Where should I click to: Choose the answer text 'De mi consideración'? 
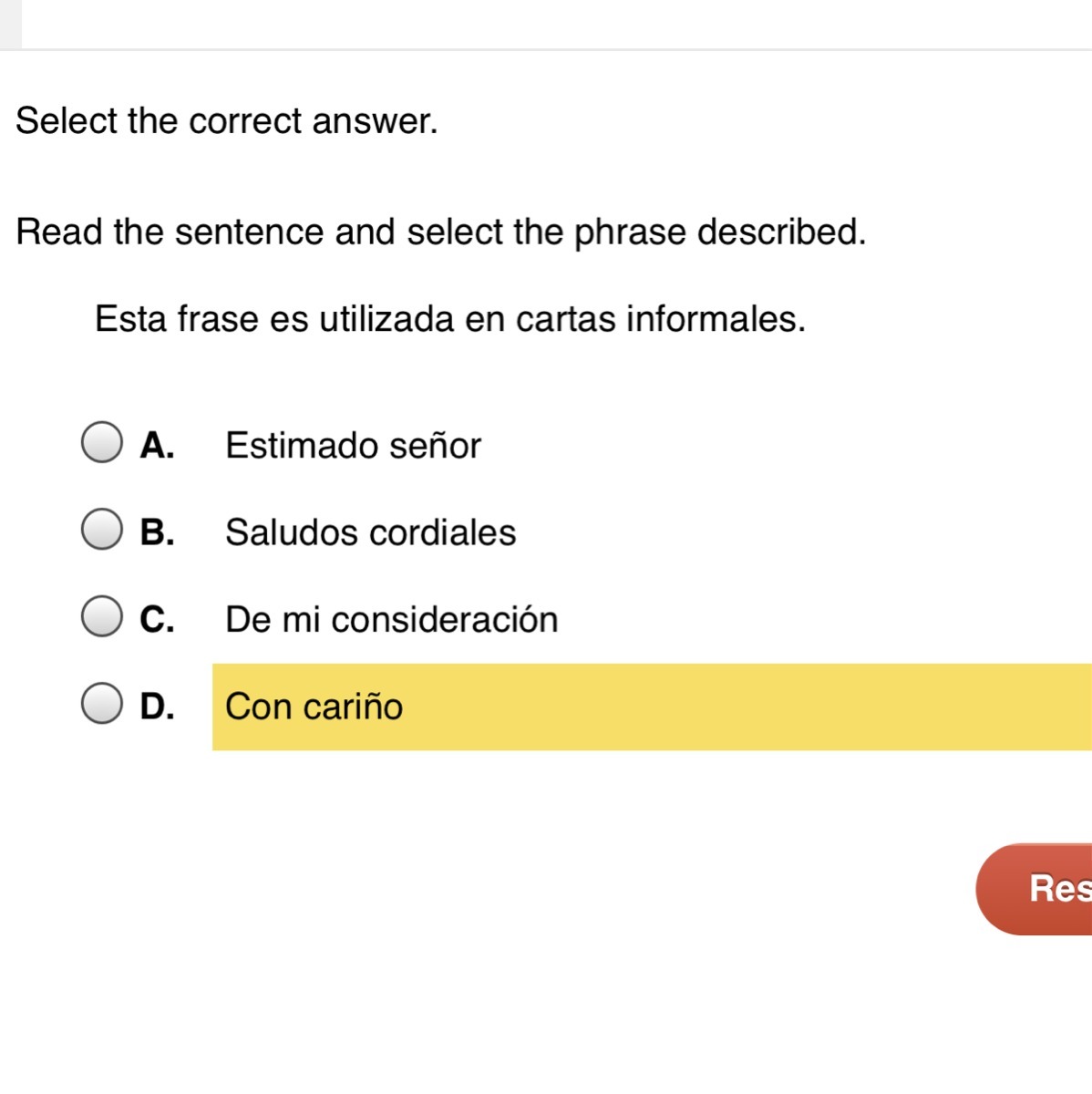pos(391,620)
